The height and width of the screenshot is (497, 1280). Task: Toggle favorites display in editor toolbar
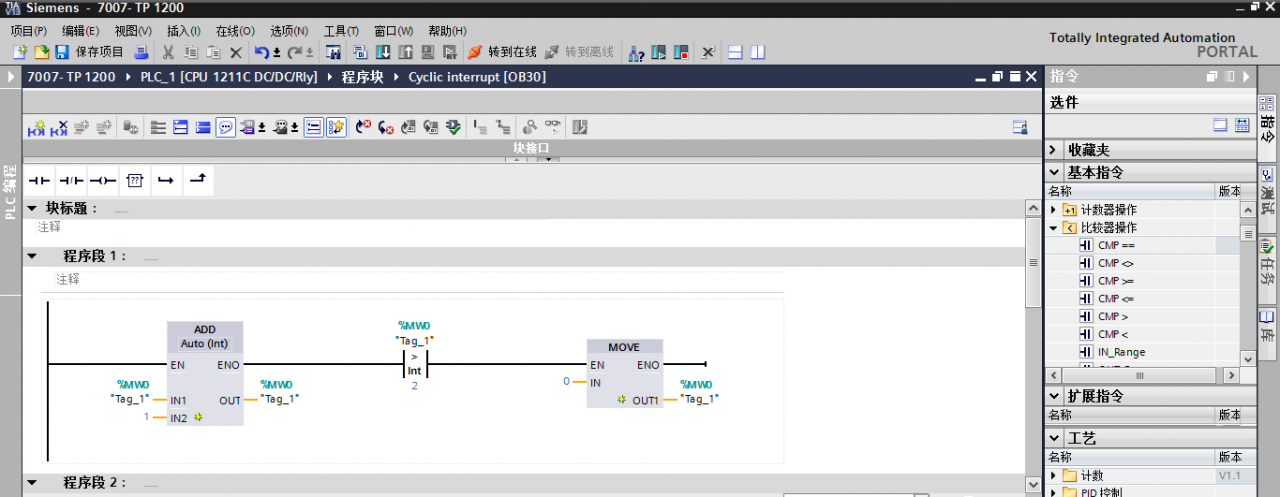coord(336,127)
